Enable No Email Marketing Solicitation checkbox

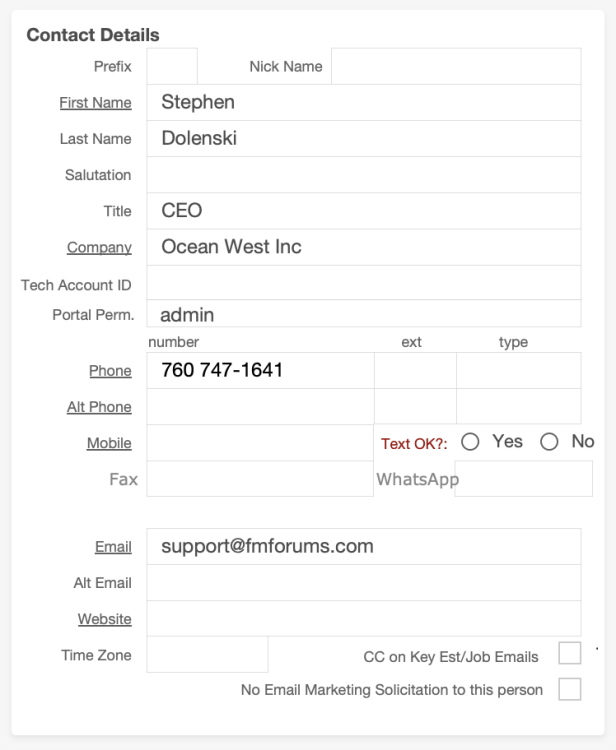click(569, 689)
